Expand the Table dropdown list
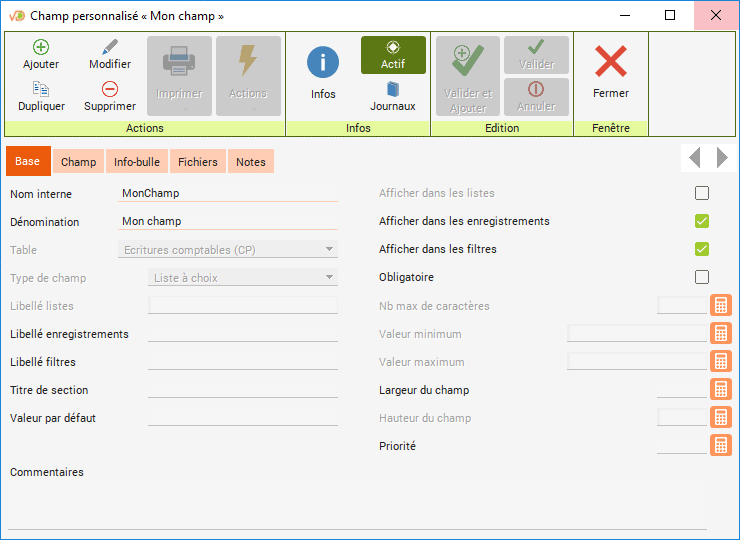The height and width of the screenshot is (540, 740). pos(329,250)
